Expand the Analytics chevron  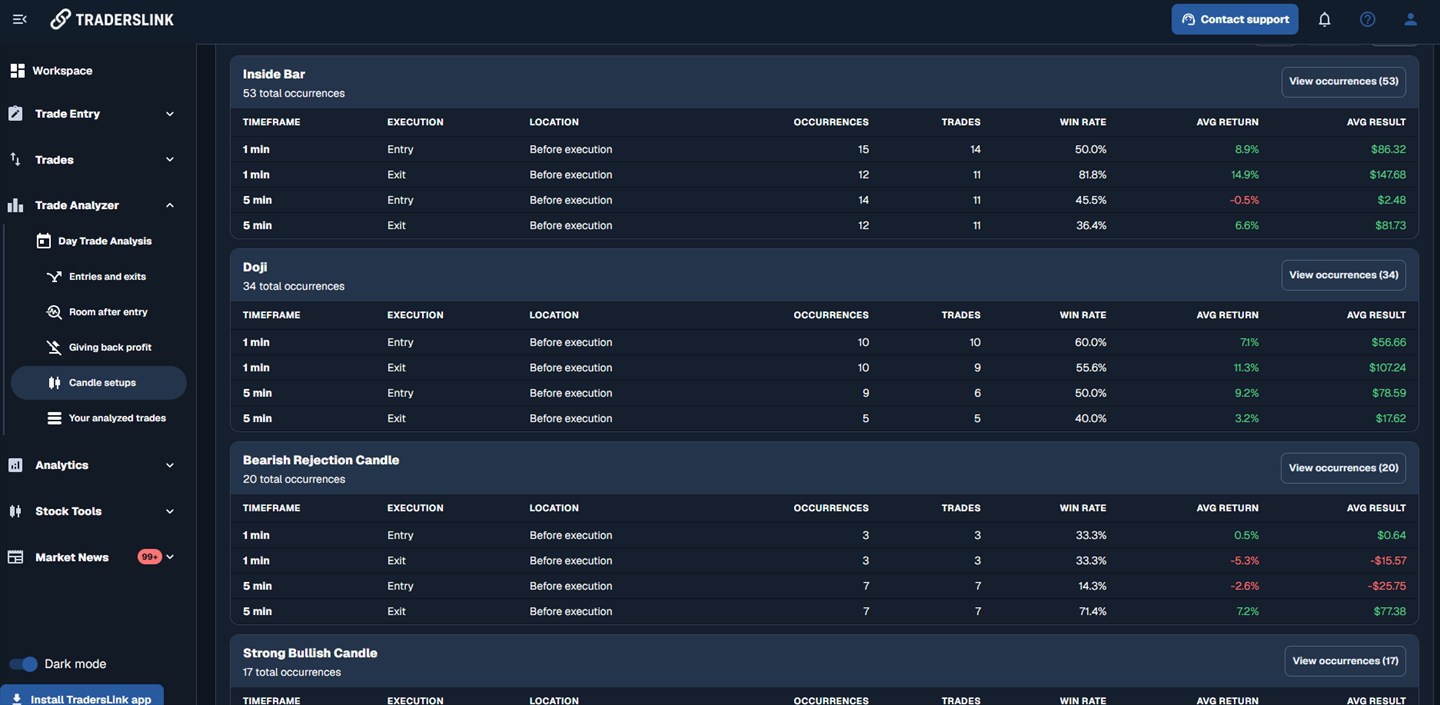tap(169, 465)
